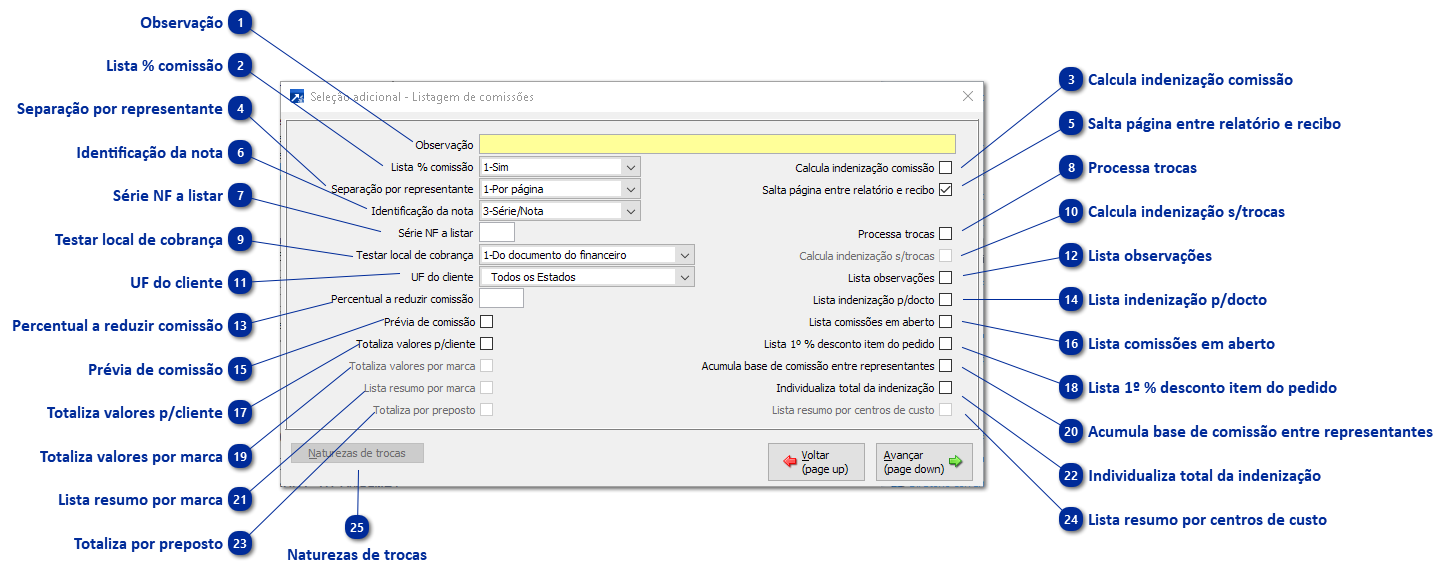
Task: Click the Série NF a listar field
Action: (x=497, y=233)
